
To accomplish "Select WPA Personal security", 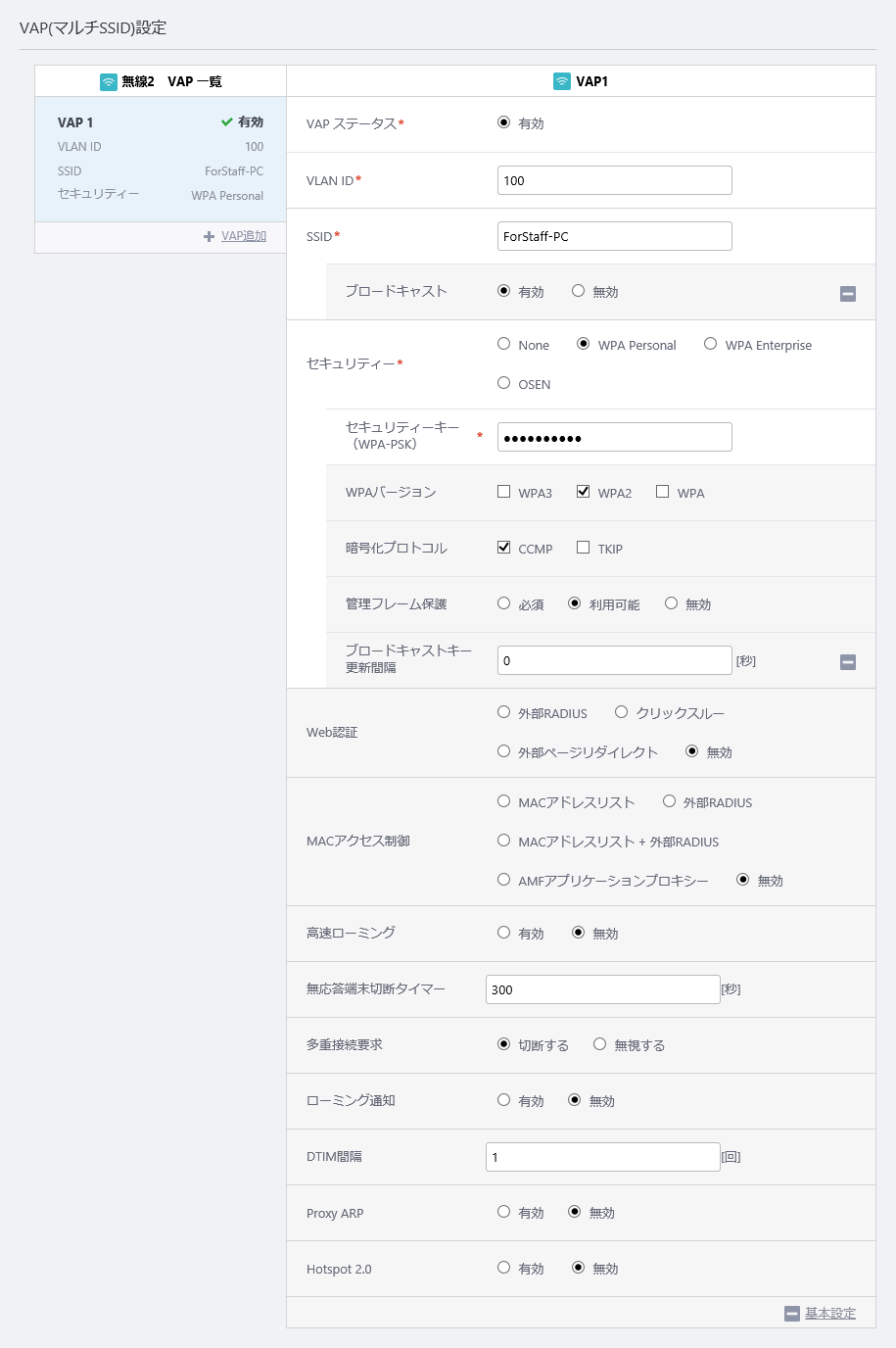I will tap(583, 344).
